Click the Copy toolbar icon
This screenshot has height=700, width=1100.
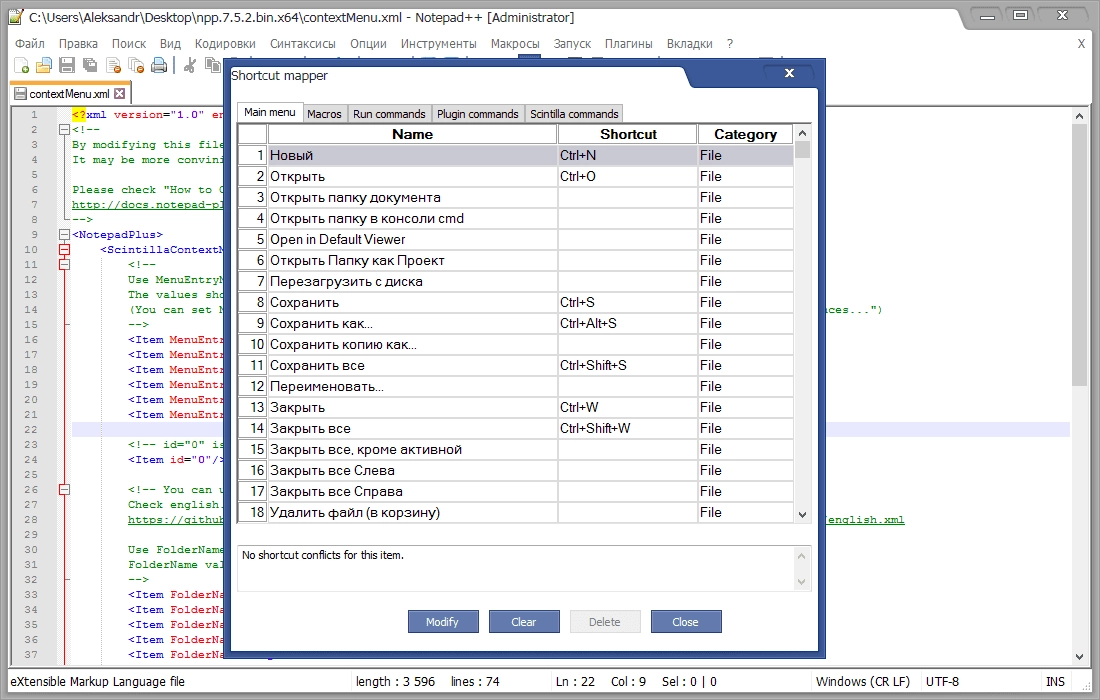[213, 66]
